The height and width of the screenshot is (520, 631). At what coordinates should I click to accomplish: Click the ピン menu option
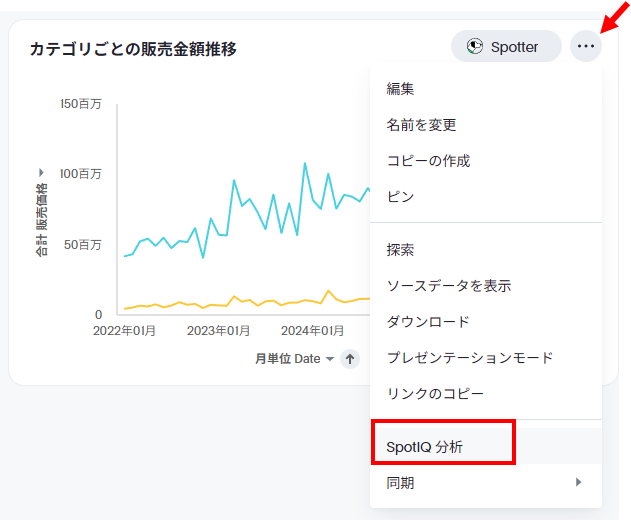400,197
